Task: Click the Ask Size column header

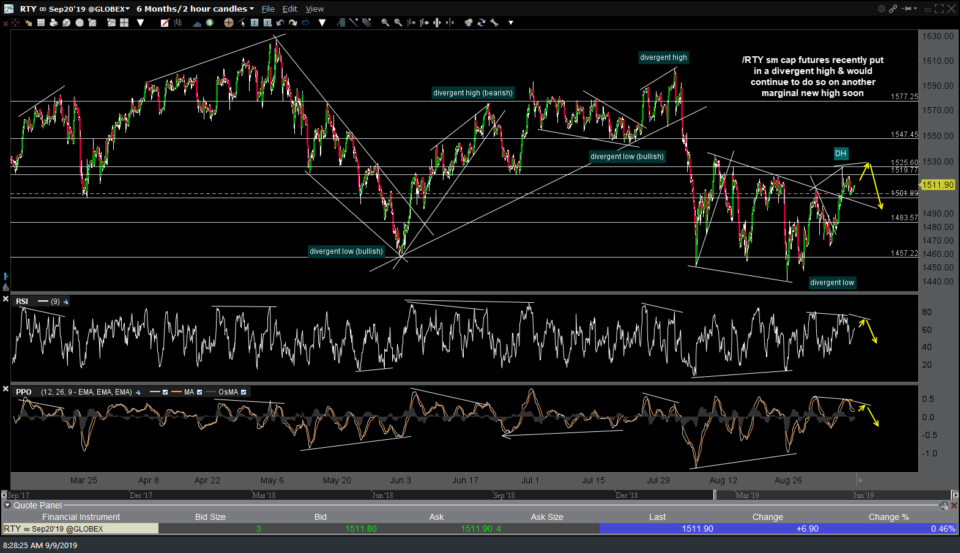Action: (547, 517)
